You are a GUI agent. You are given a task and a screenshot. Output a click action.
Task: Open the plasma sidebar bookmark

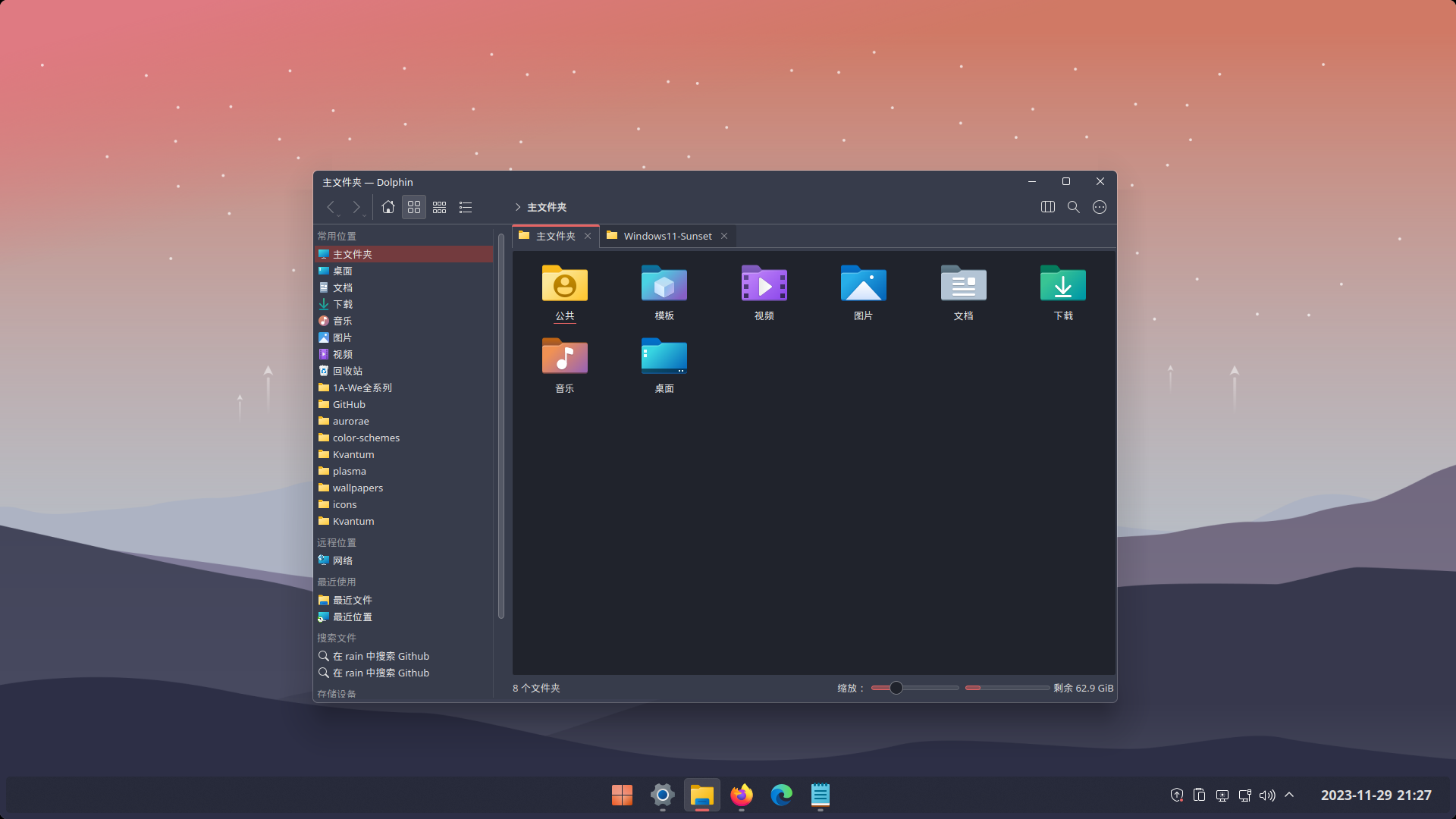pyautogui.click(x=404, y=471)
